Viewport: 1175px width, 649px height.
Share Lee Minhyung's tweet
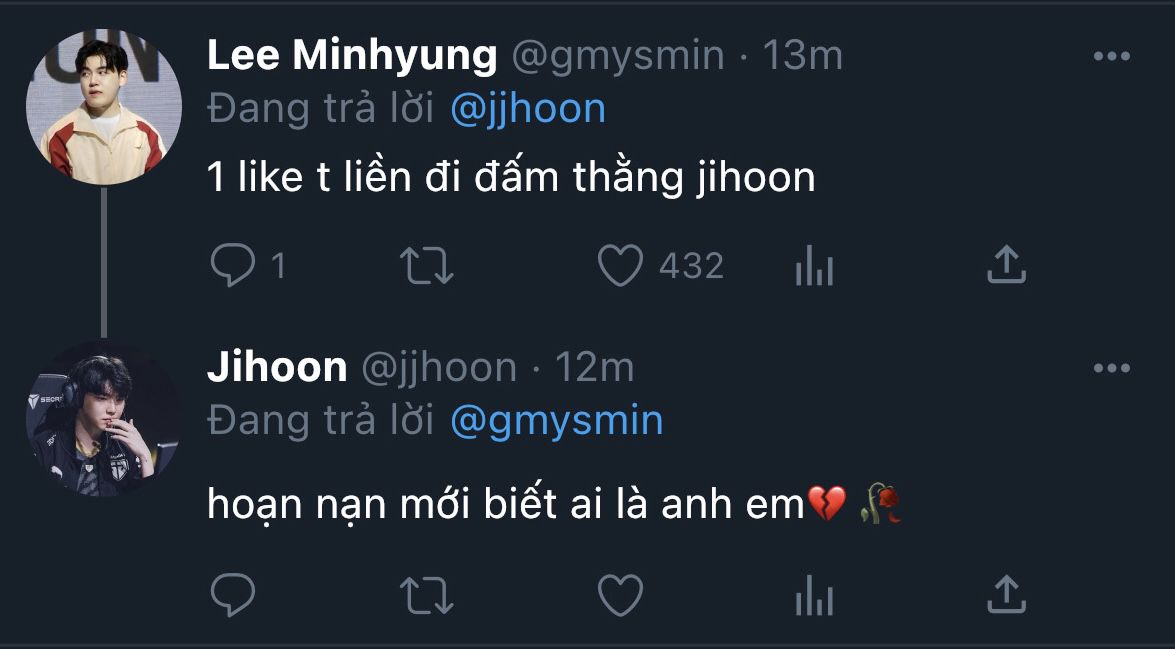tap(1006, 265)
